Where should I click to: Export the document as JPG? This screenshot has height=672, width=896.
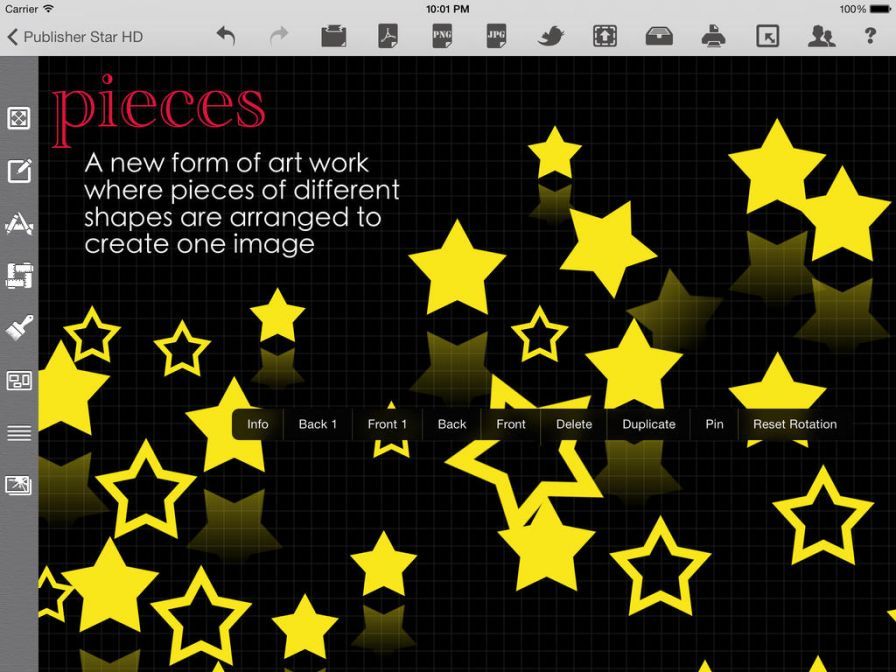(496, 37)
